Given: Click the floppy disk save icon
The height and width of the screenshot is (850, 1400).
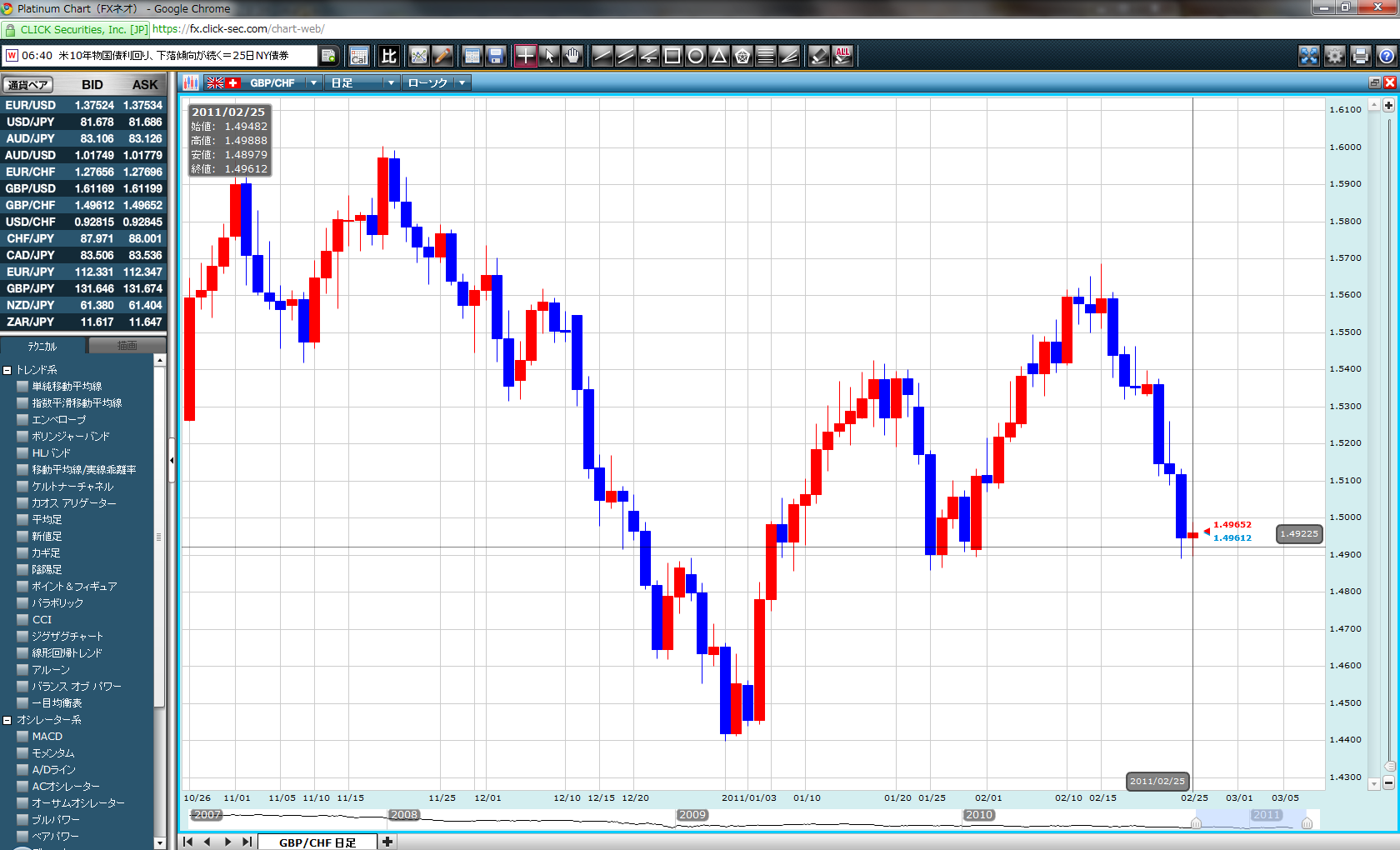Looking at the screenshot, I should (x=496, y=56).
